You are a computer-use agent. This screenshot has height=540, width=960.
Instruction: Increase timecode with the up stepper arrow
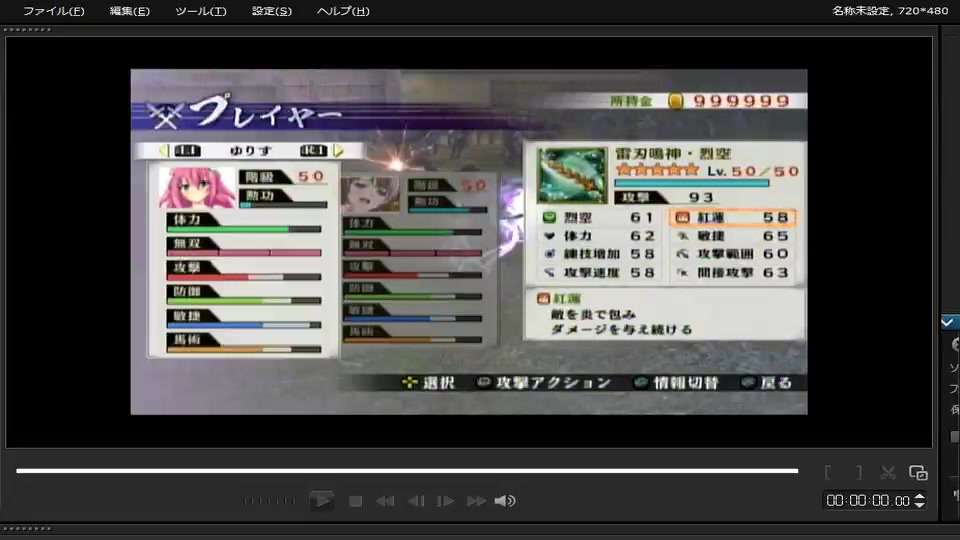click(919, 497)
